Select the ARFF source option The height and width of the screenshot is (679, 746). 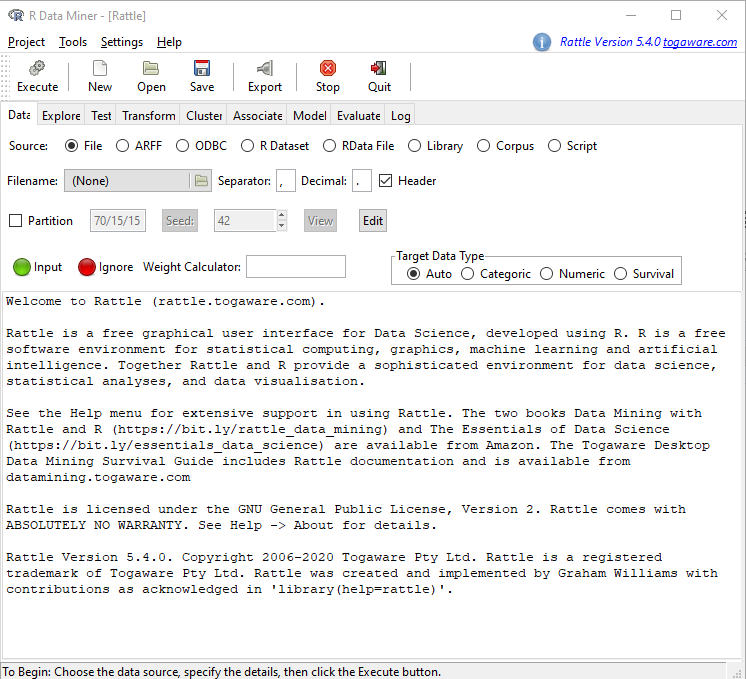[122, 146]
